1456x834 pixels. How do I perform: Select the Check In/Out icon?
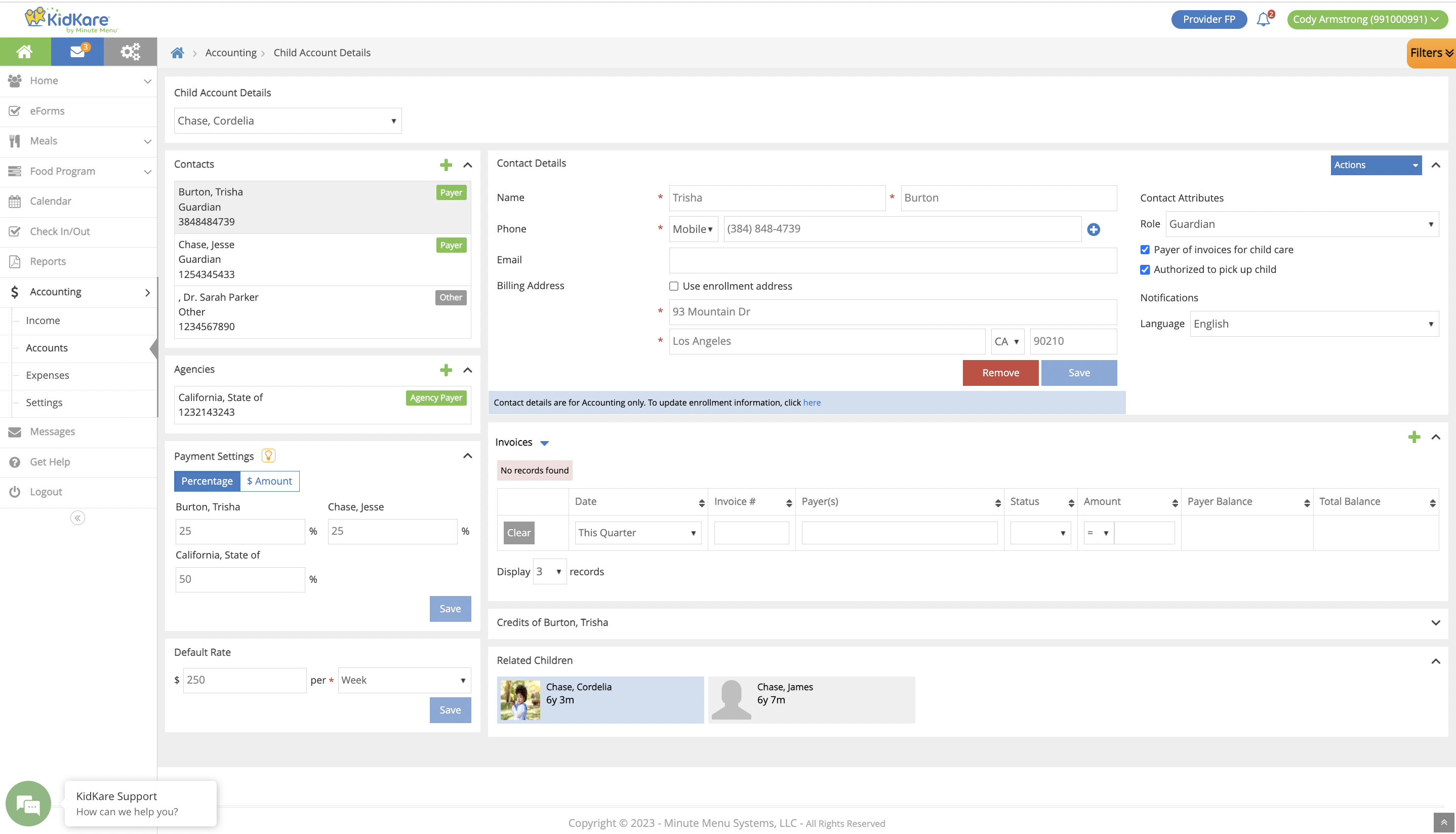14,231
